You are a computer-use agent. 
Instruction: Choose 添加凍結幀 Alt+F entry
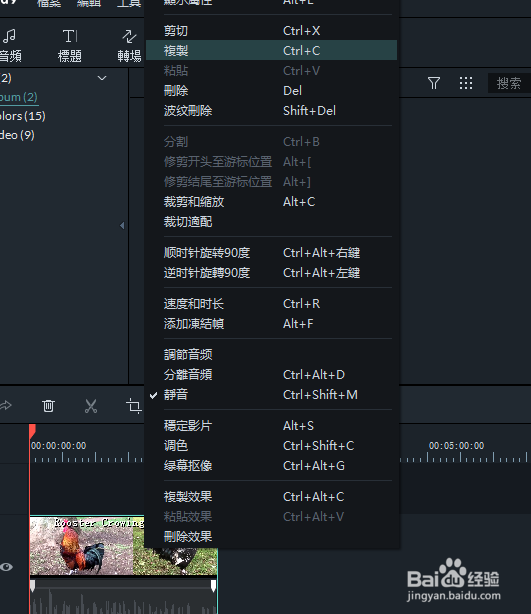[x=271, y=323]
